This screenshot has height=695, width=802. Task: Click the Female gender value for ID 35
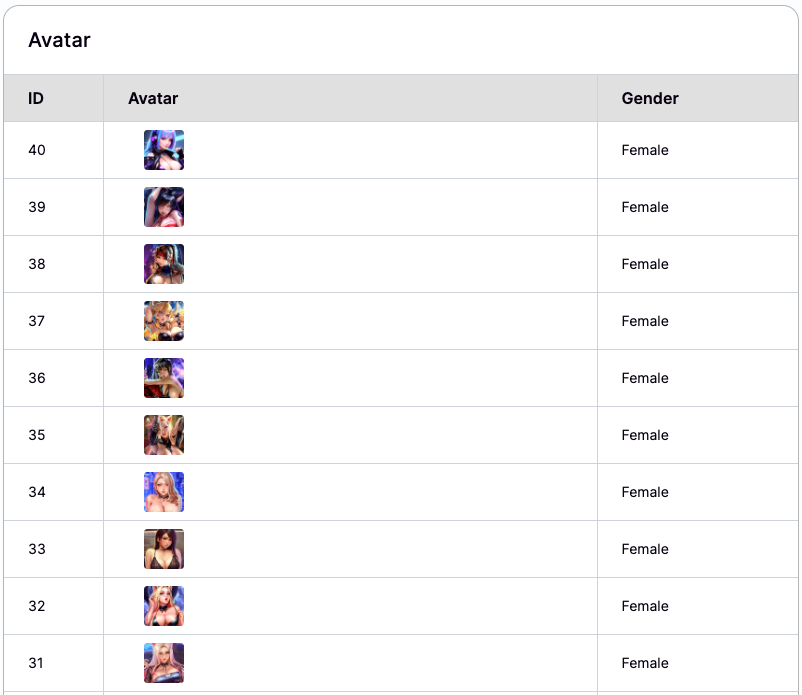pyautogui.click(x=644, y=435)
